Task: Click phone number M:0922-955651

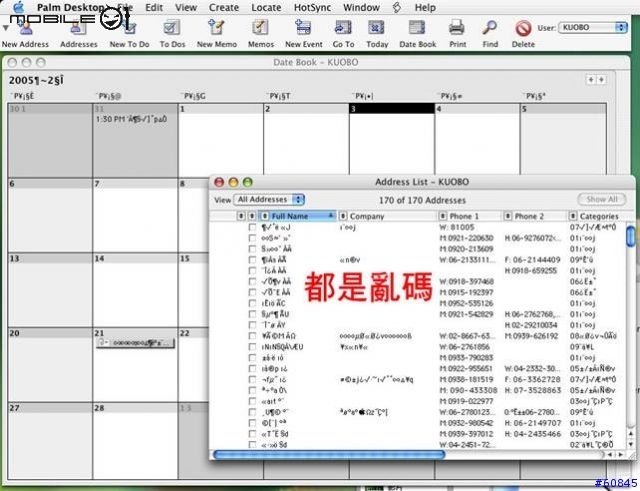Action: [x=466, y=369]
